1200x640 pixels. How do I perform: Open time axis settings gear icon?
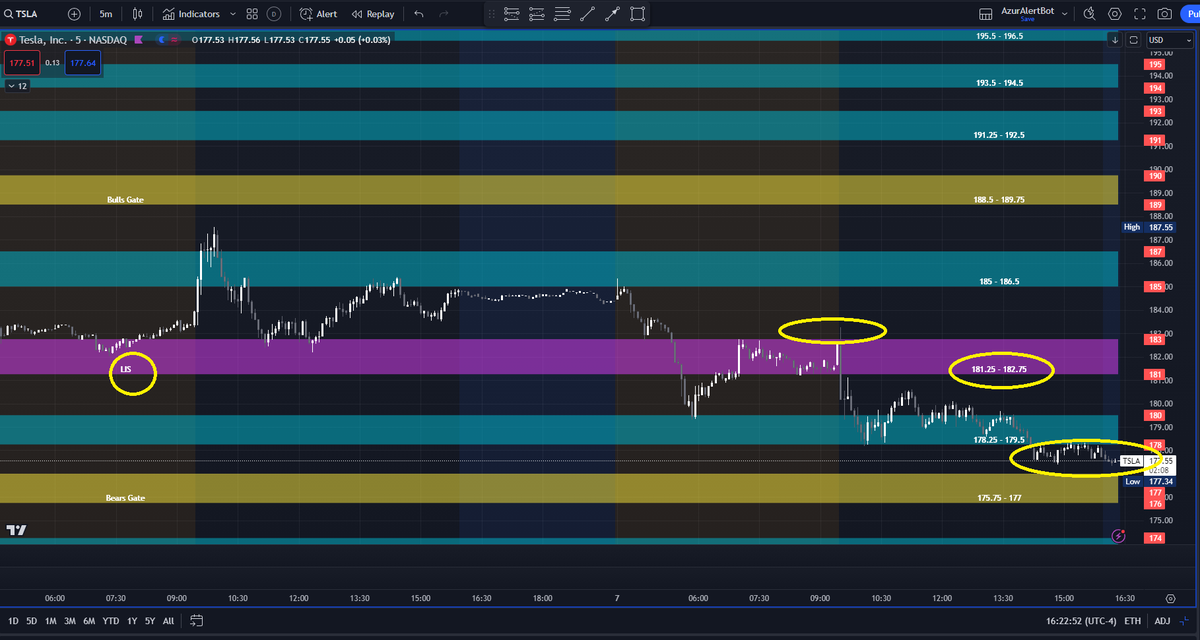(x=1170, y=597)
